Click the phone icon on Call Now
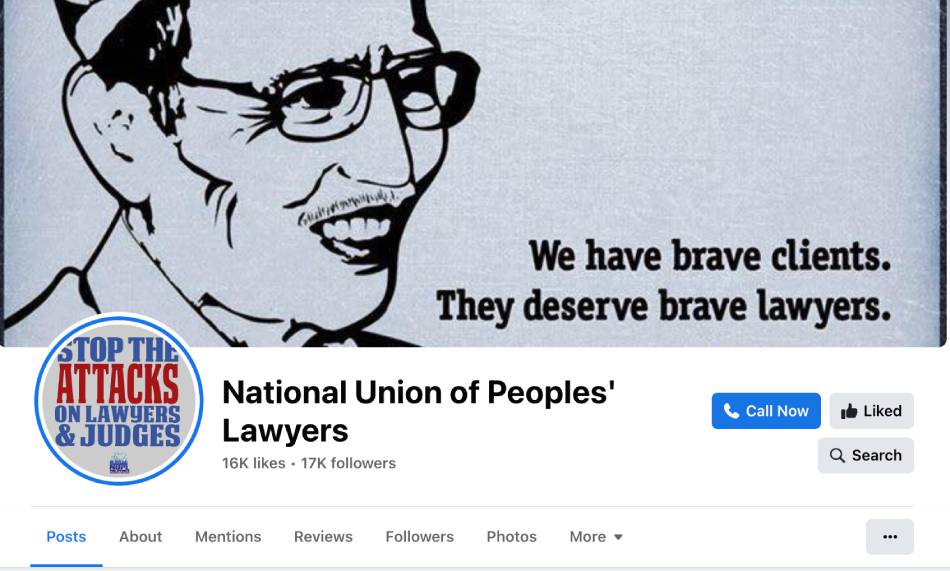 [x=731, y=411]
